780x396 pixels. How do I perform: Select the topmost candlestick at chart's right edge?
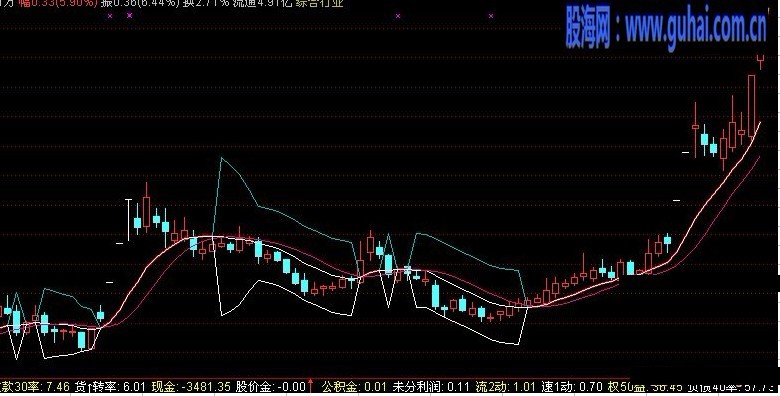coord(761,61)
